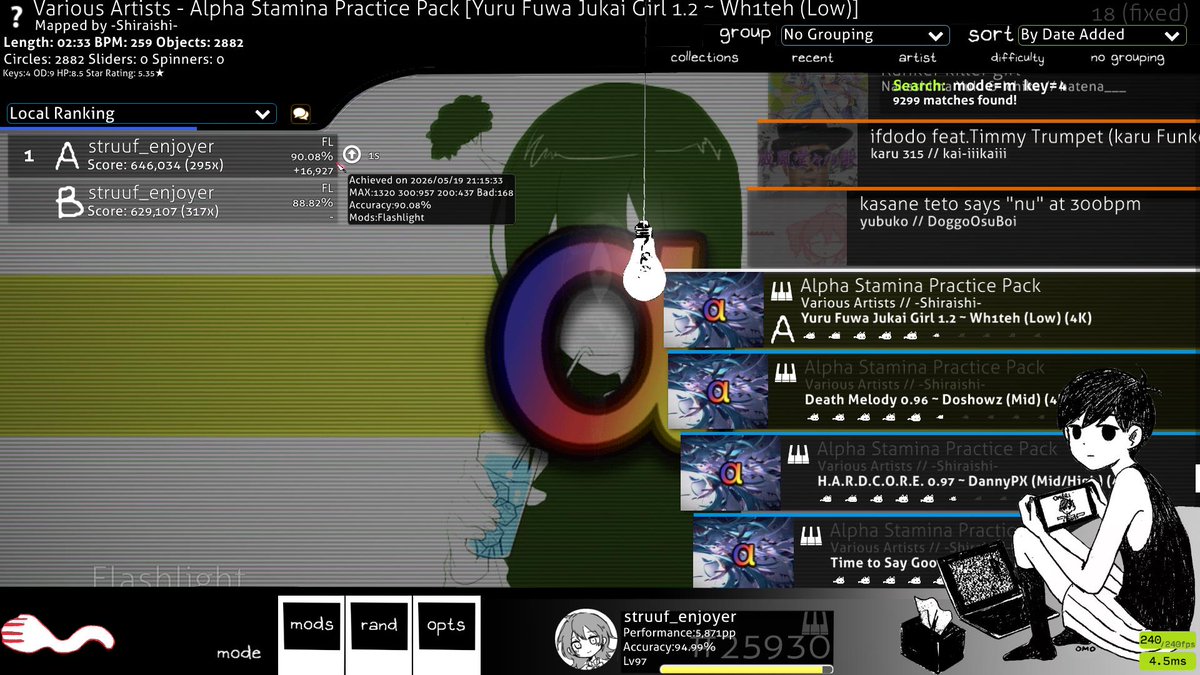The height and width of the screenshot is (675, 1200).
Task: Select Yuru Fuwa Jukai Girl 1.2 difficulty
Action: (931, 310)
